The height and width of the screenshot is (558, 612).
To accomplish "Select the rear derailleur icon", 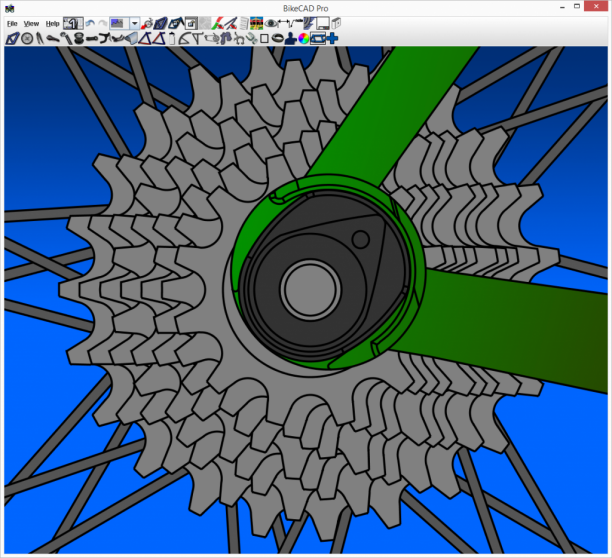I will (226, 39).
